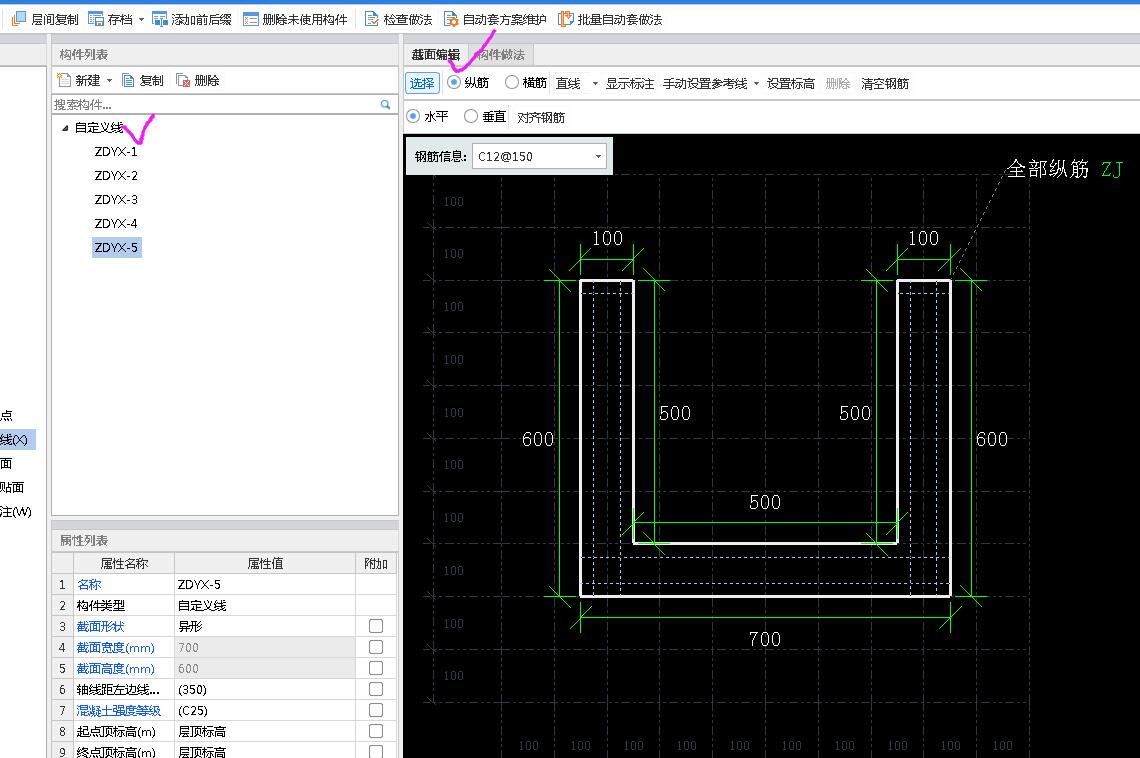Click the 属性名称 column header

tap(124, 563)
